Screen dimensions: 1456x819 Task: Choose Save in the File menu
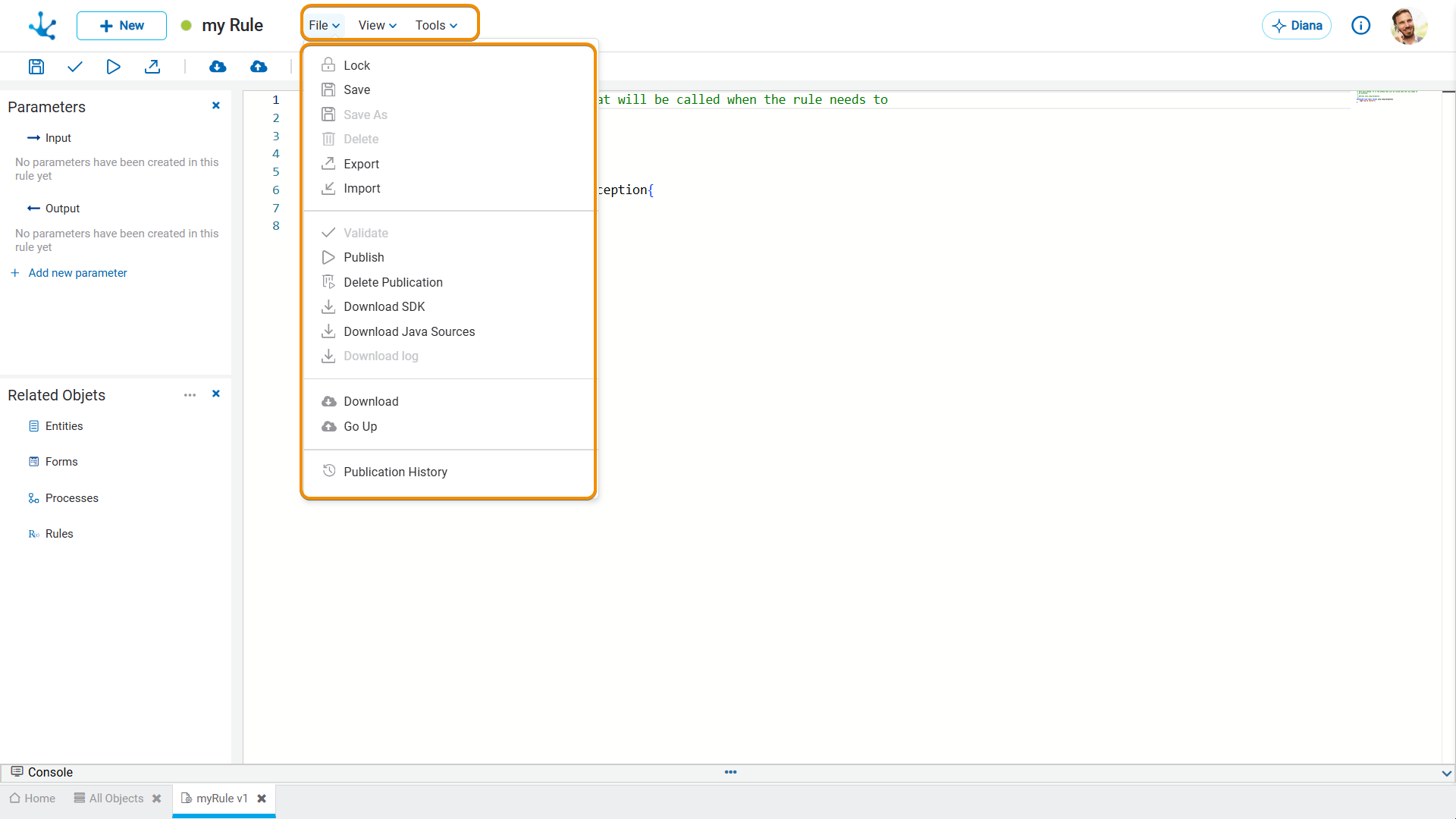pyautogui.click(x=449, y=89)
